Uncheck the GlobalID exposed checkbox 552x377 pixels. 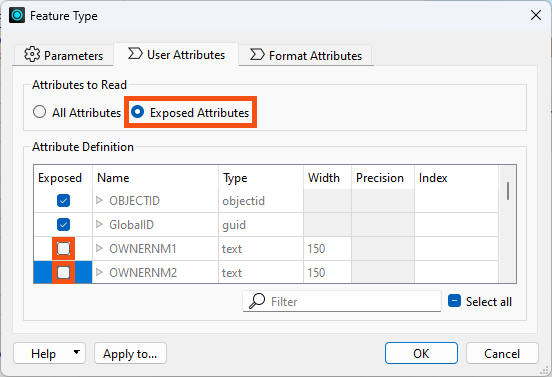[63, 225]
